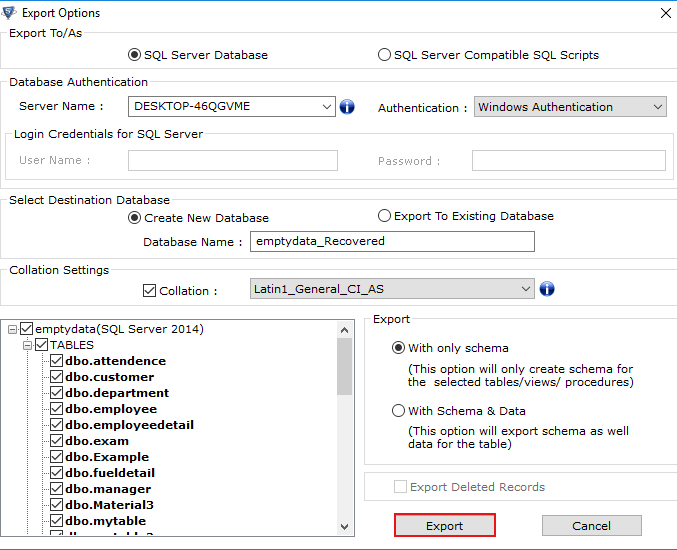Click the User Name input field
Image resolution: width=677 pixels, height=550 pixels.
233,160
